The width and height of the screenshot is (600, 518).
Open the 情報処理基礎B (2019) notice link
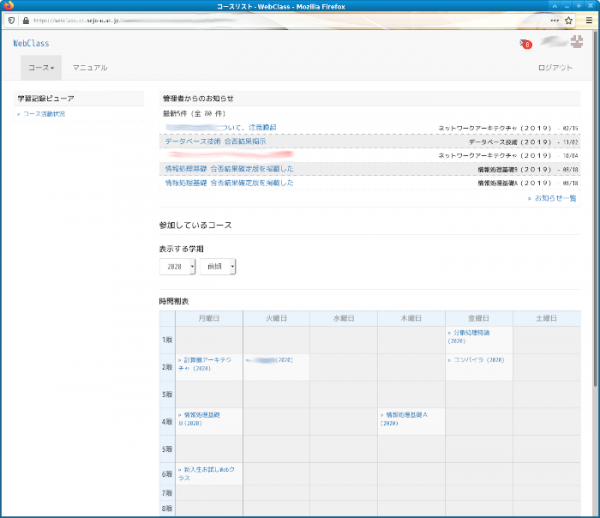coord(229,169)
